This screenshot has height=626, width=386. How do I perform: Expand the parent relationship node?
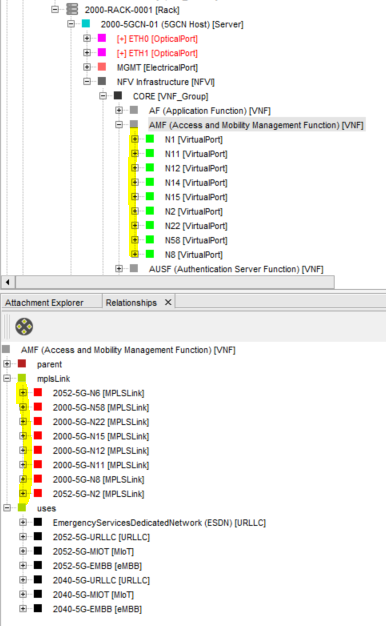click(7, 364)
